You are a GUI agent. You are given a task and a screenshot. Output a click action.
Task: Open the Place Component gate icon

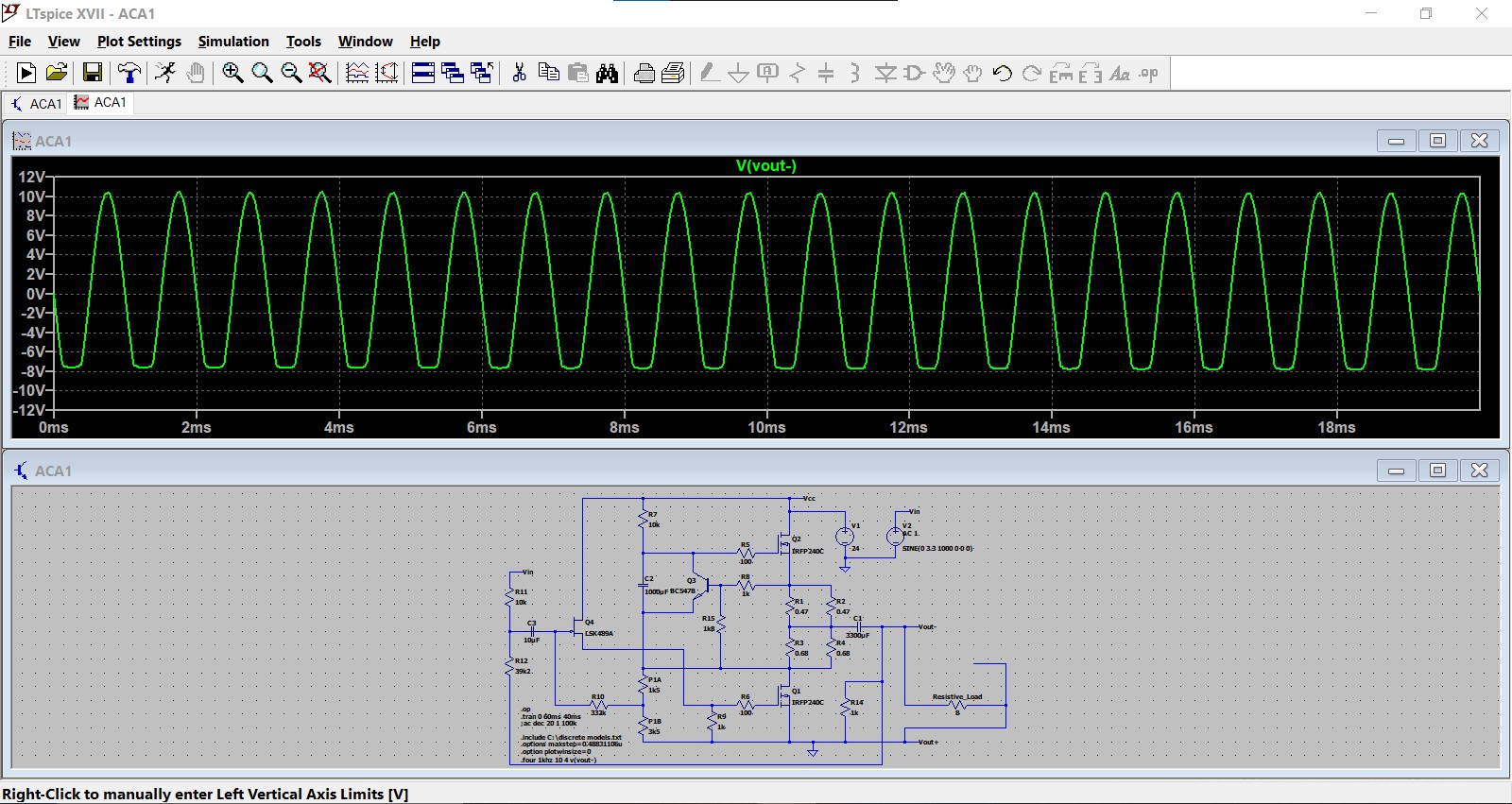pyautogui.click(x=914, y=73)
